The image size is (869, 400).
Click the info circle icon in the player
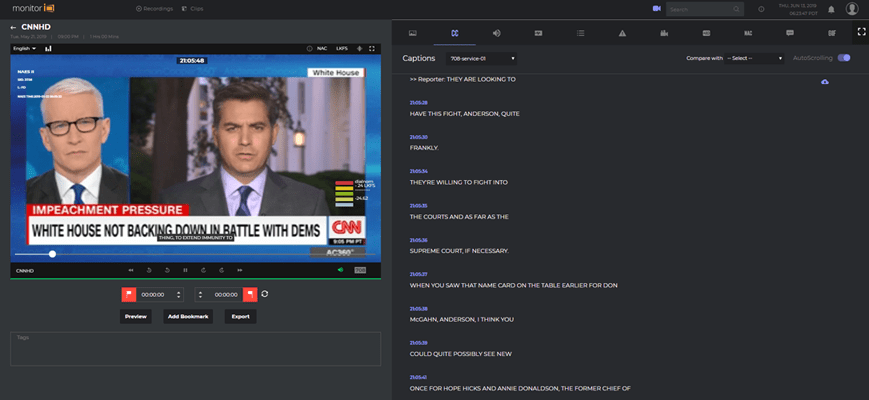point(309,49)
